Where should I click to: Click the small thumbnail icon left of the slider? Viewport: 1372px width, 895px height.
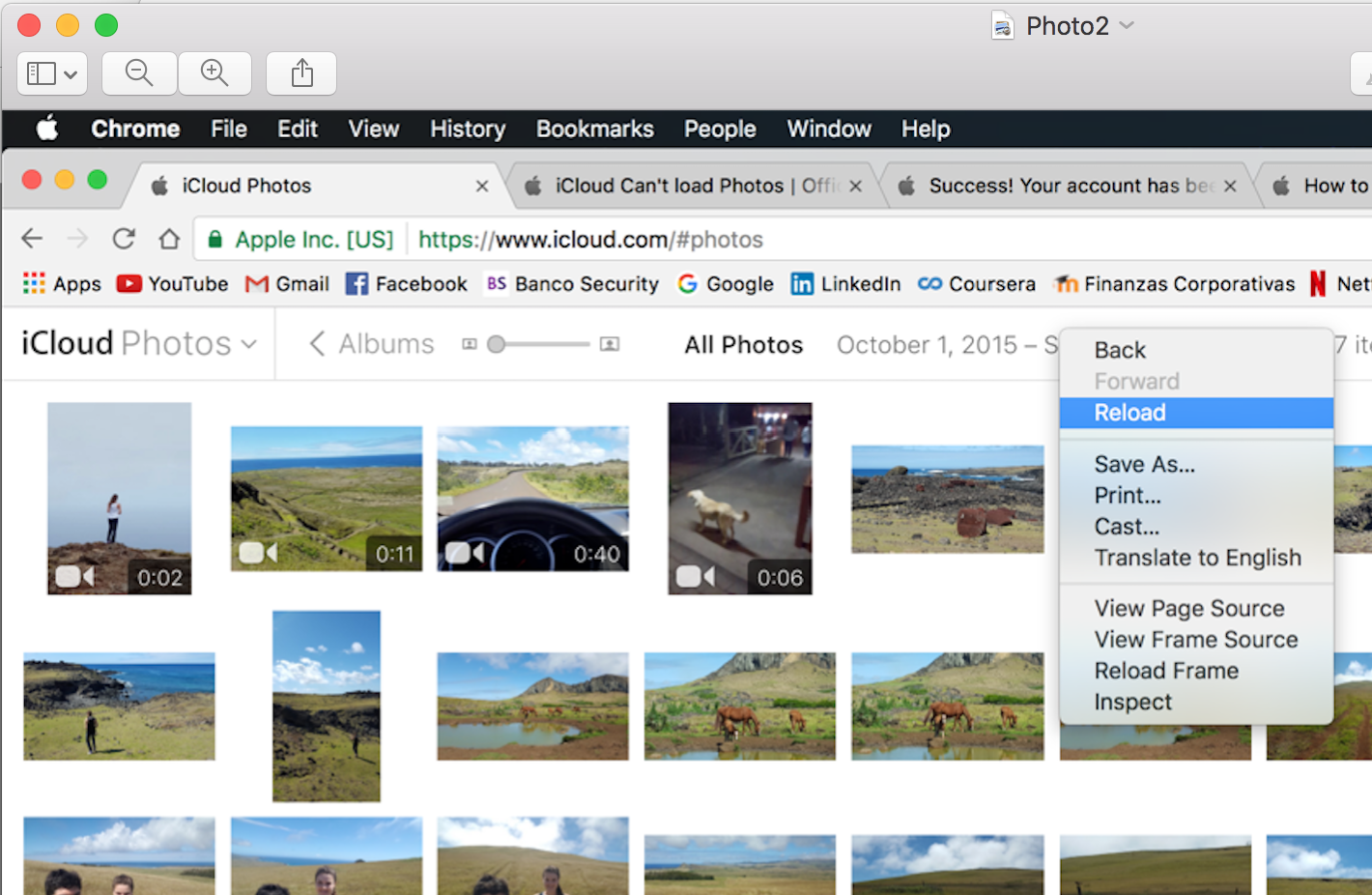tap(469, 343)
